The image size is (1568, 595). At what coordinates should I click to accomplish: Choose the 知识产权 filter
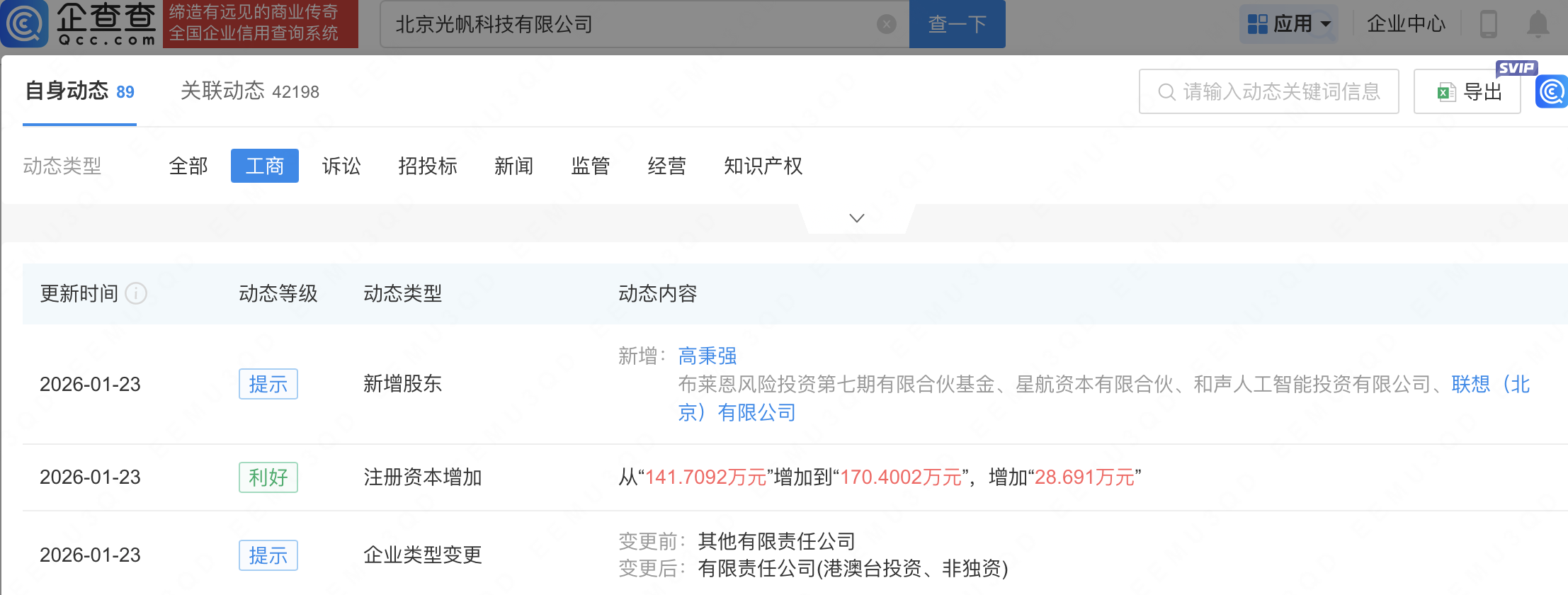(x=763, y=166)
